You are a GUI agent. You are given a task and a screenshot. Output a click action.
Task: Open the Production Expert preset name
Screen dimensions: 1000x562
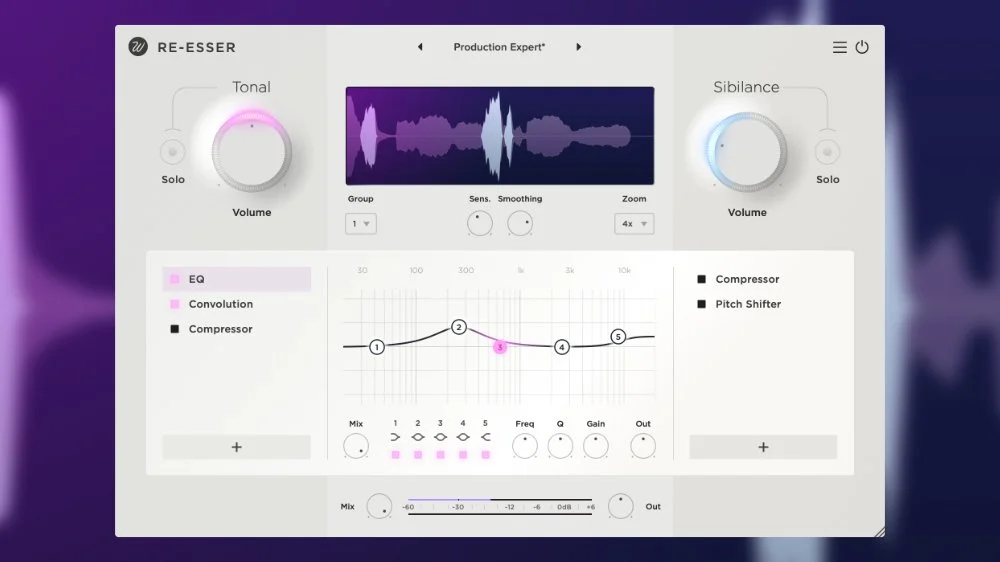click(499, 47)
